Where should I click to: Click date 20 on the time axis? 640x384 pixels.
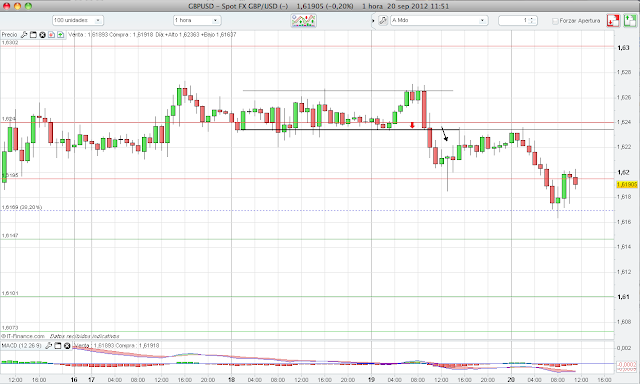[x=511, y=380]
